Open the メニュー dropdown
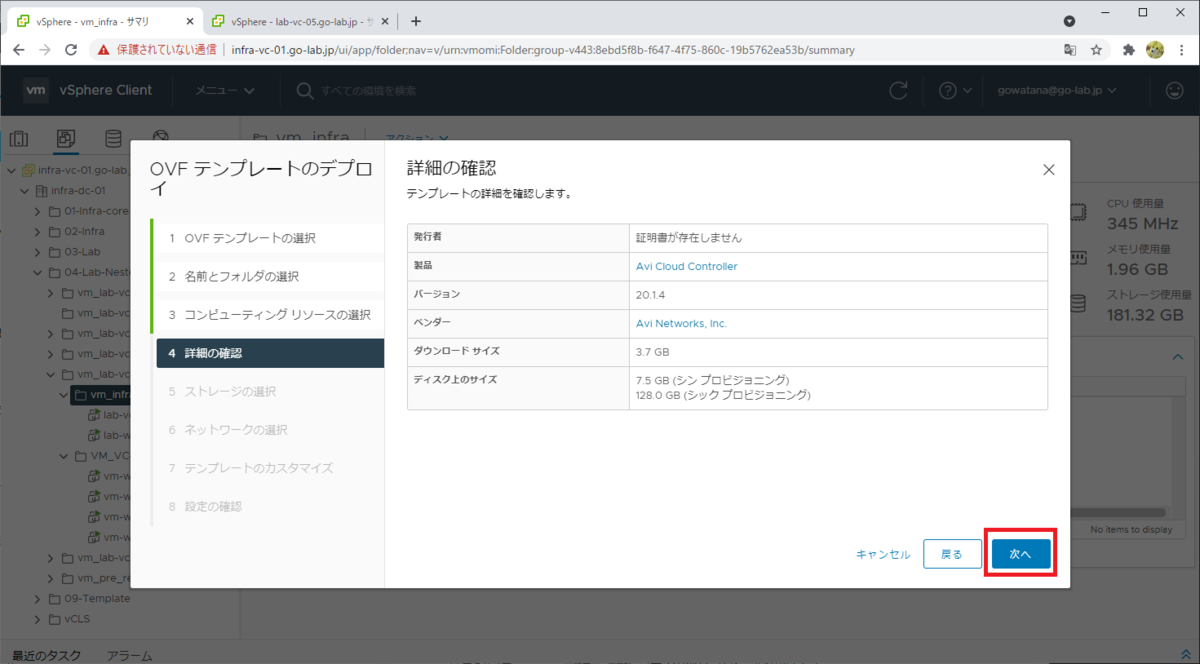This screenshot has height=664, width=1200. pos(222,89)
